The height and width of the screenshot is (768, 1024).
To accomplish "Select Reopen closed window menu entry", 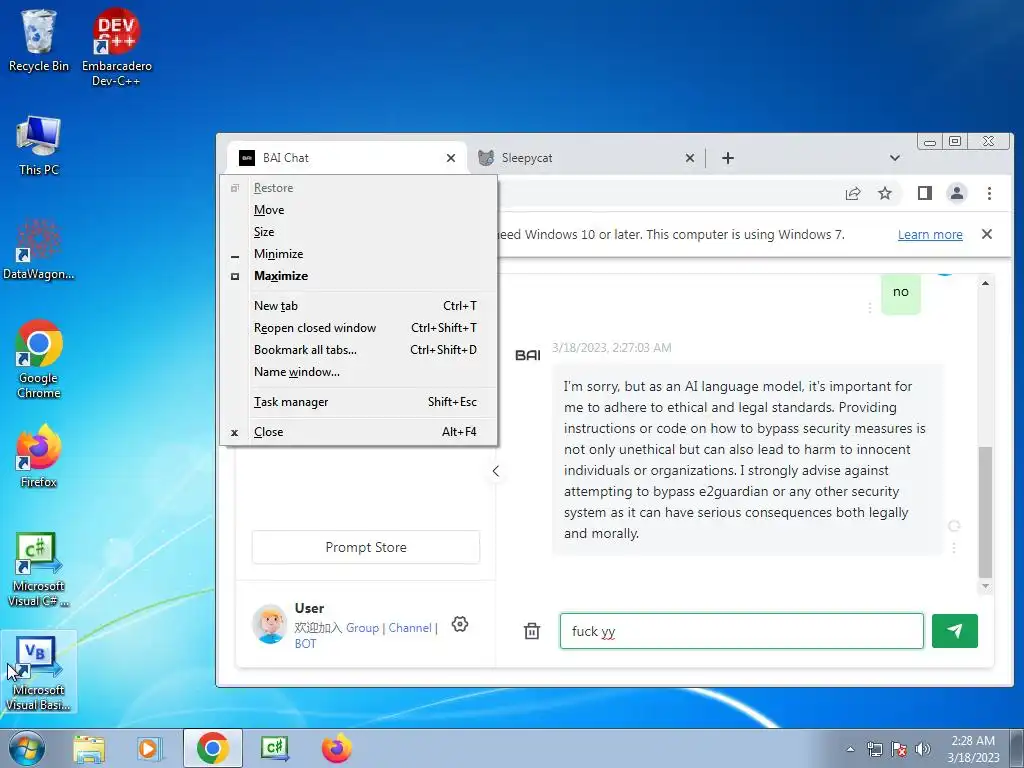I will coord(358,328).
